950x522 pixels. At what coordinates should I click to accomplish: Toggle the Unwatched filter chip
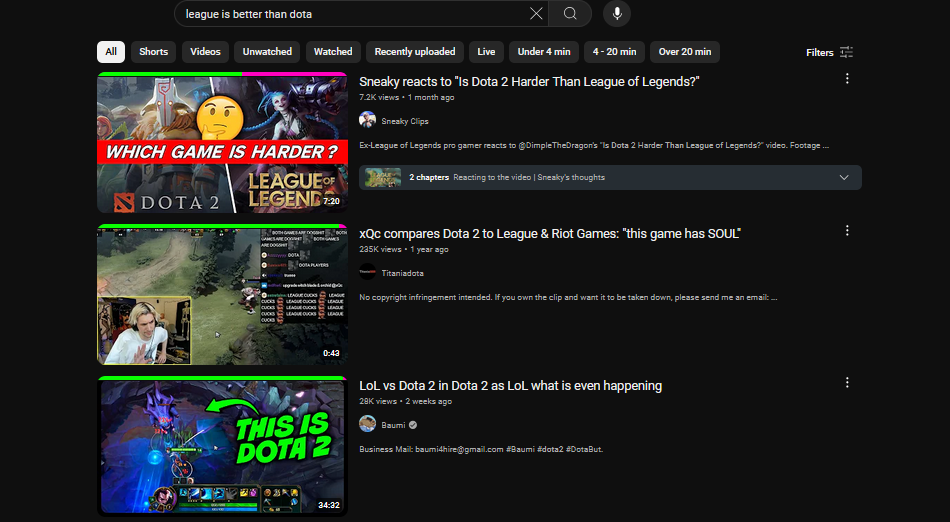(267, 52)
